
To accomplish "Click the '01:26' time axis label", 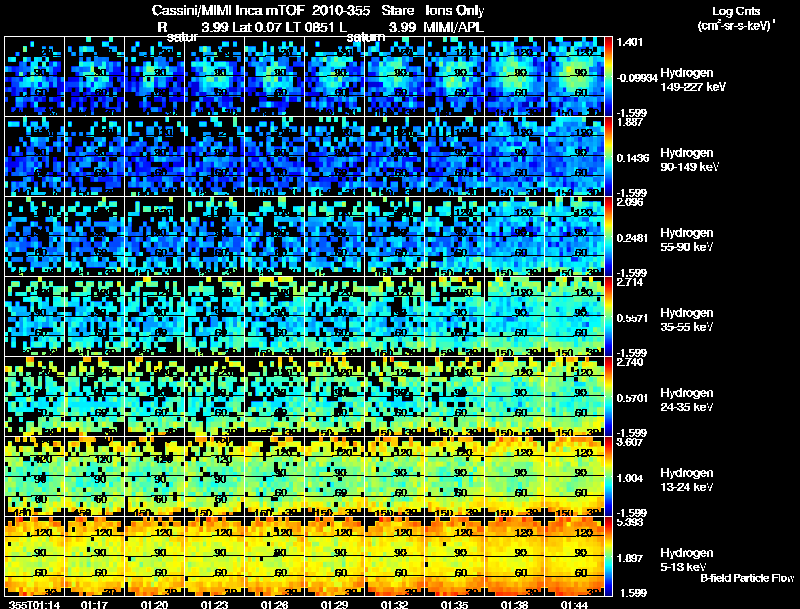I will click(274, 604).
